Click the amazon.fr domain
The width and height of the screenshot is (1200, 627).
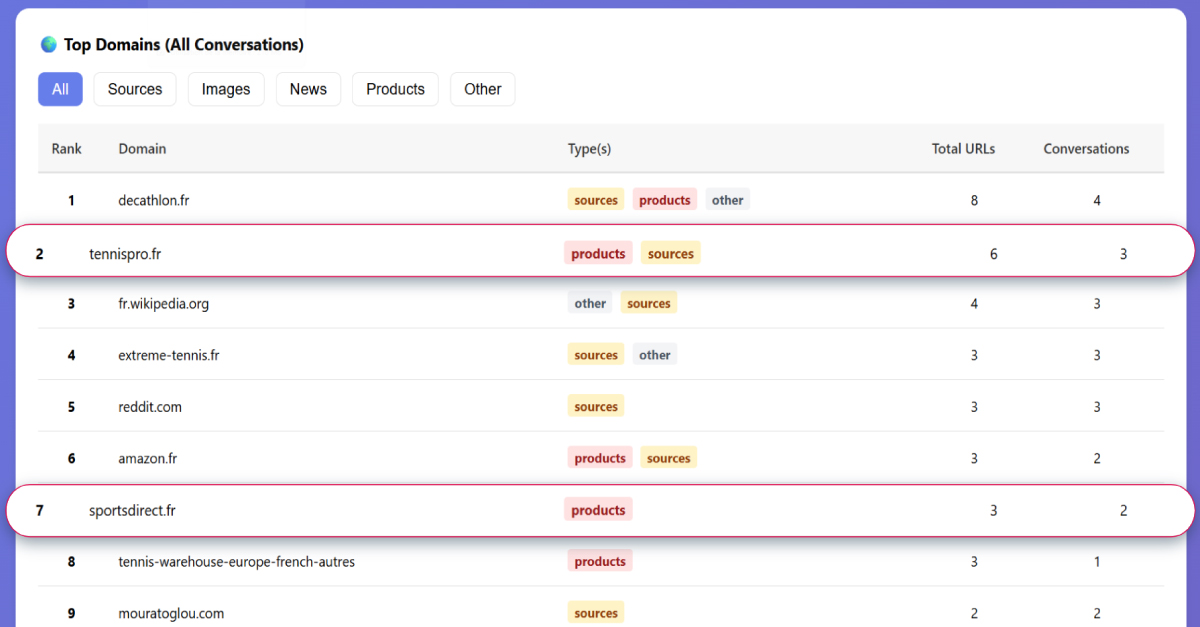147,458
